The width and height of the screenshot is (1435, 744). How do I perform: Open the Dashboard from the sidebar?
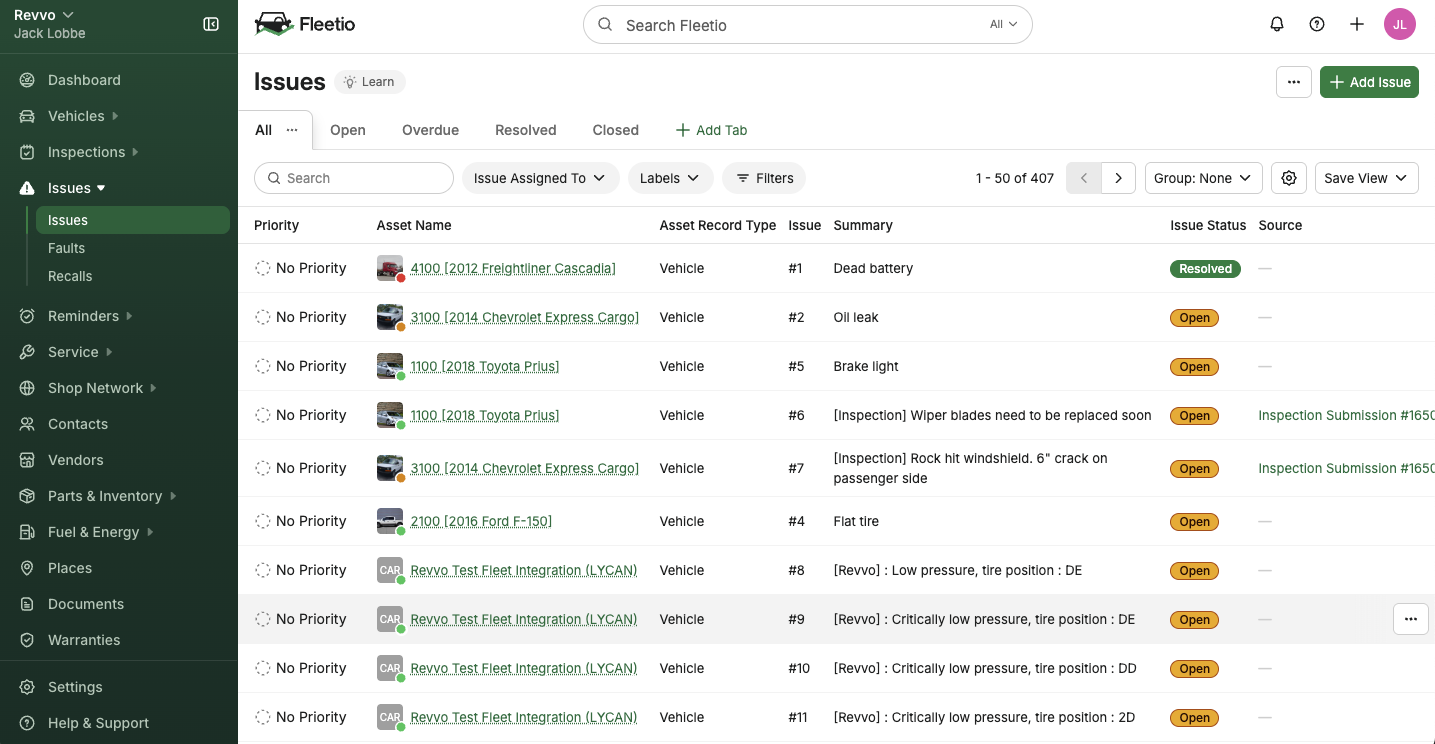(x=84, y=80)
